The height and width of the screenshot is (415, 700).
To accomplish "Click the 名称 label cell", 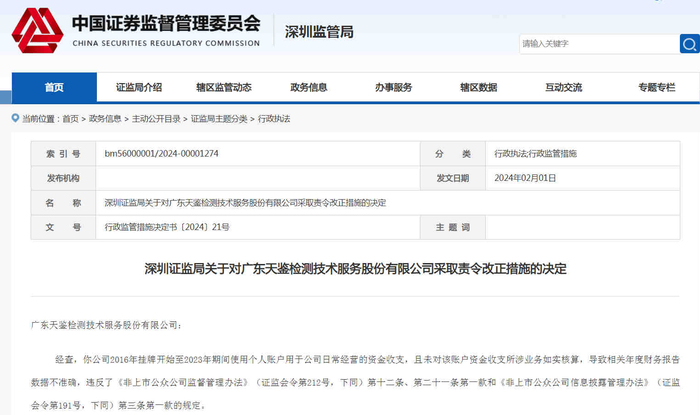I will coord(63,203).
